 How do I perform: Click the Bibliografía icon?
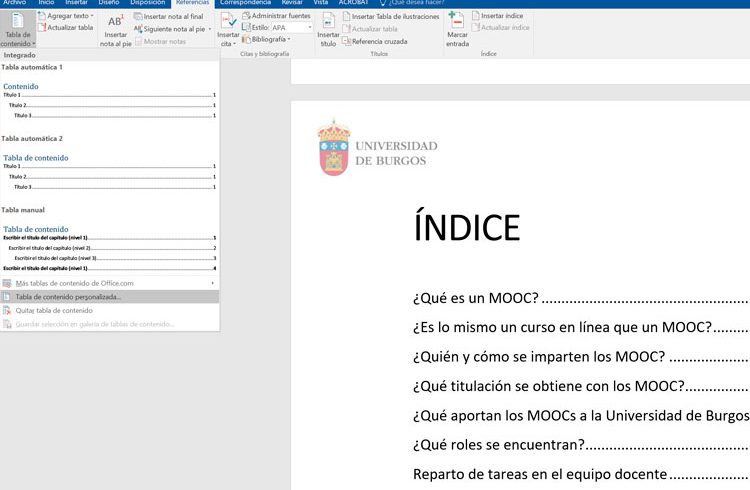246,39
